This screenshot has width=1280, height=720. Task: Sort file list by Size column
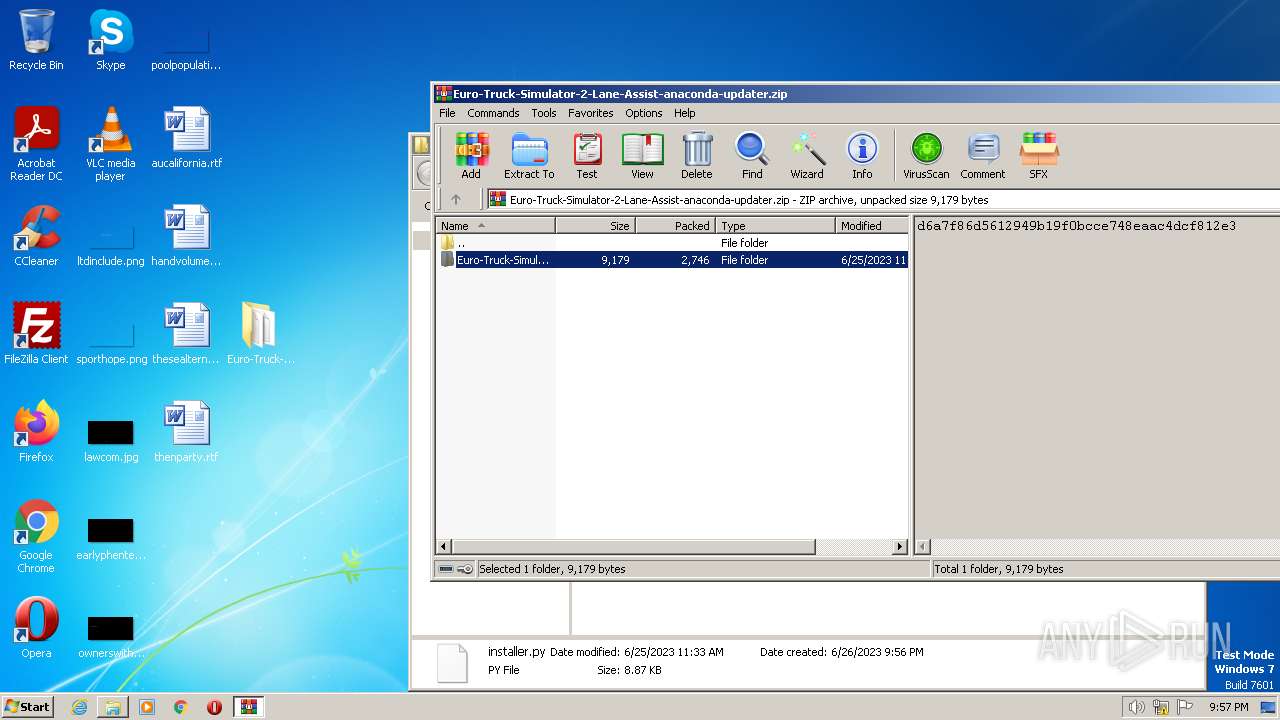(595, 226)
